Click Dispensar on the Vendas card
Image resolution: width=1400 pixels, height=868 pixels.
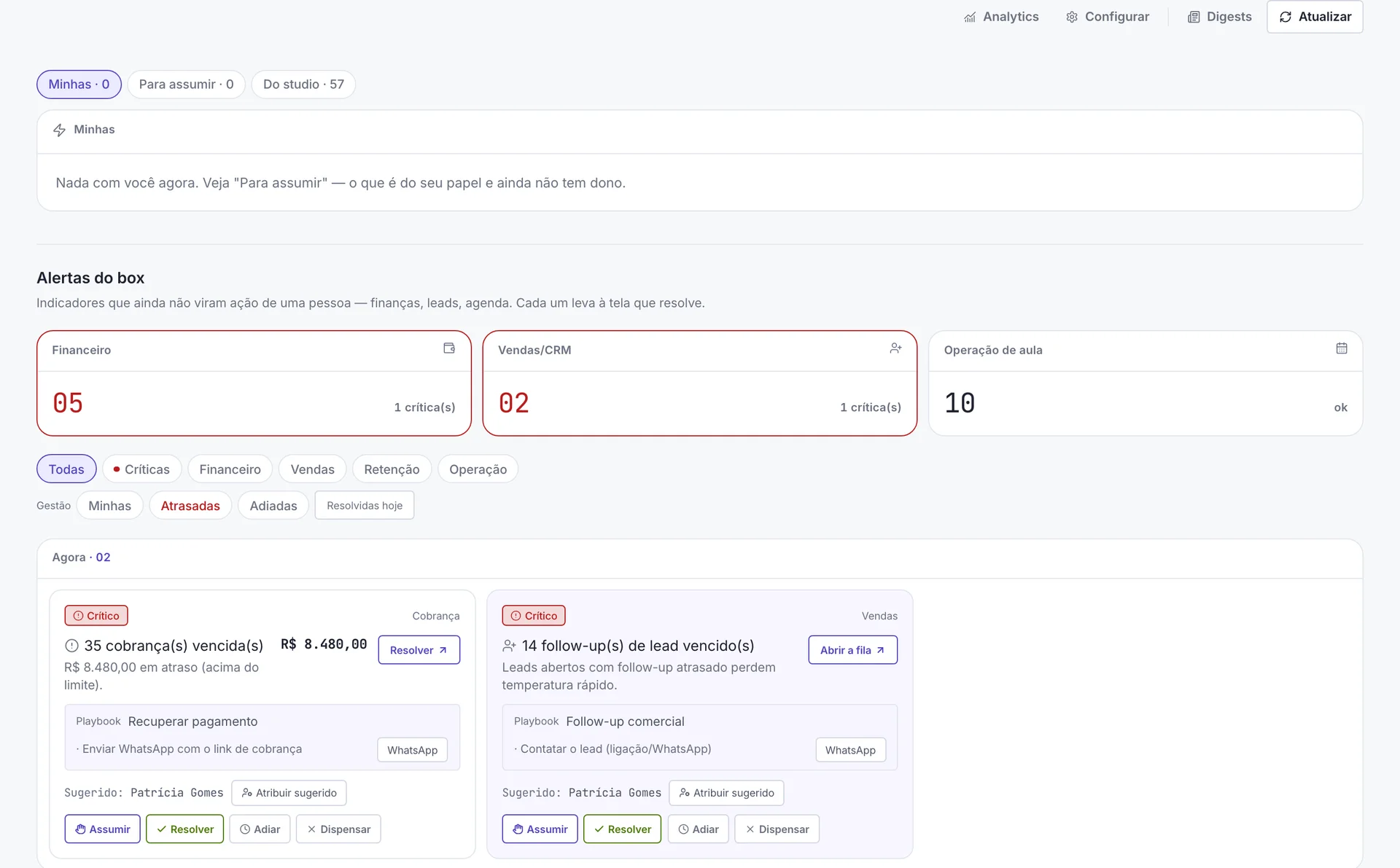click(x=777, y=829)
